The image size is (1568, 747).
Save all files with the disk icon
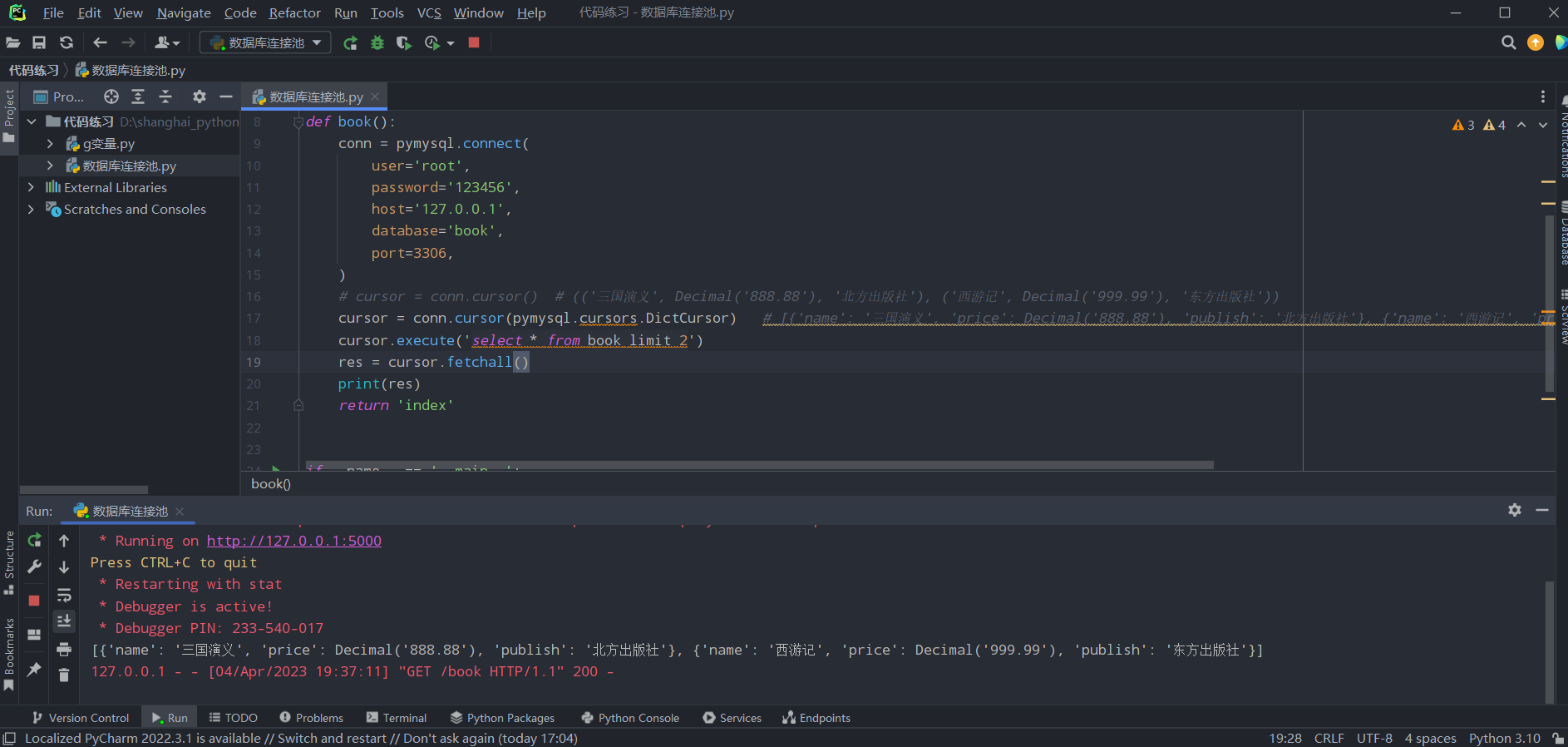coord(39,42)
